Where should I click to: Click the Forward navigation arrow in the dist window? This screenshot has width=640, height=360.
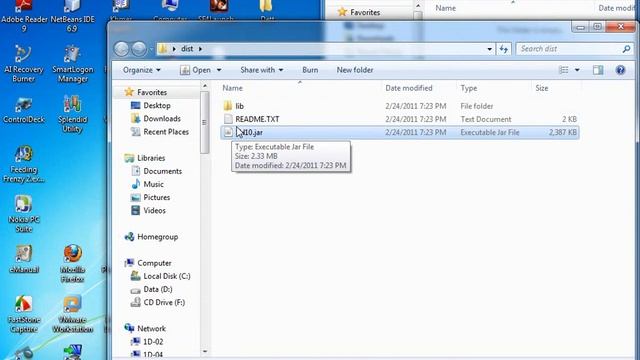pyautogui.click(x=139, y=49)
